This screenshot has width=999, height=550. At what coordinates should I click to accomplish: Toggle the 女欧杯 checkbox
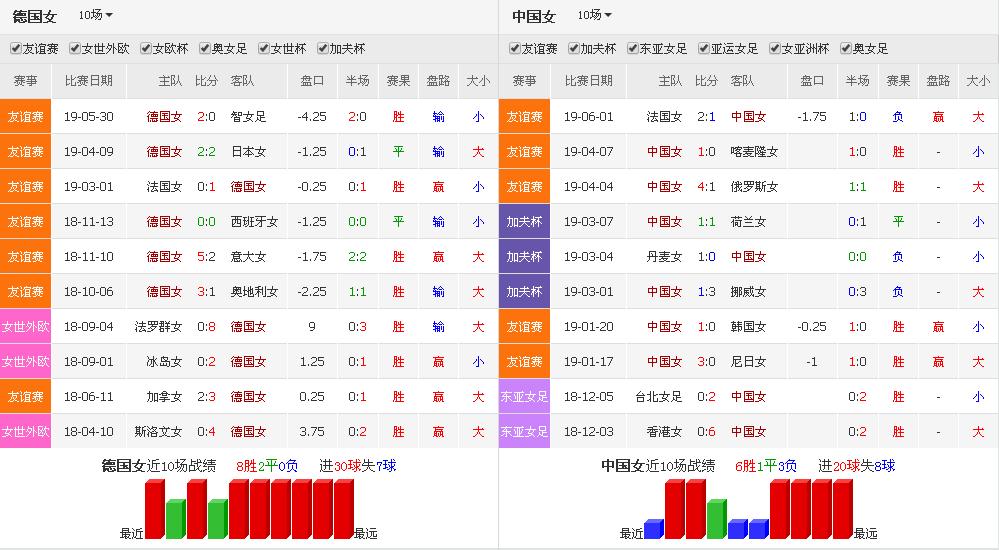click(x=146, y=49)
